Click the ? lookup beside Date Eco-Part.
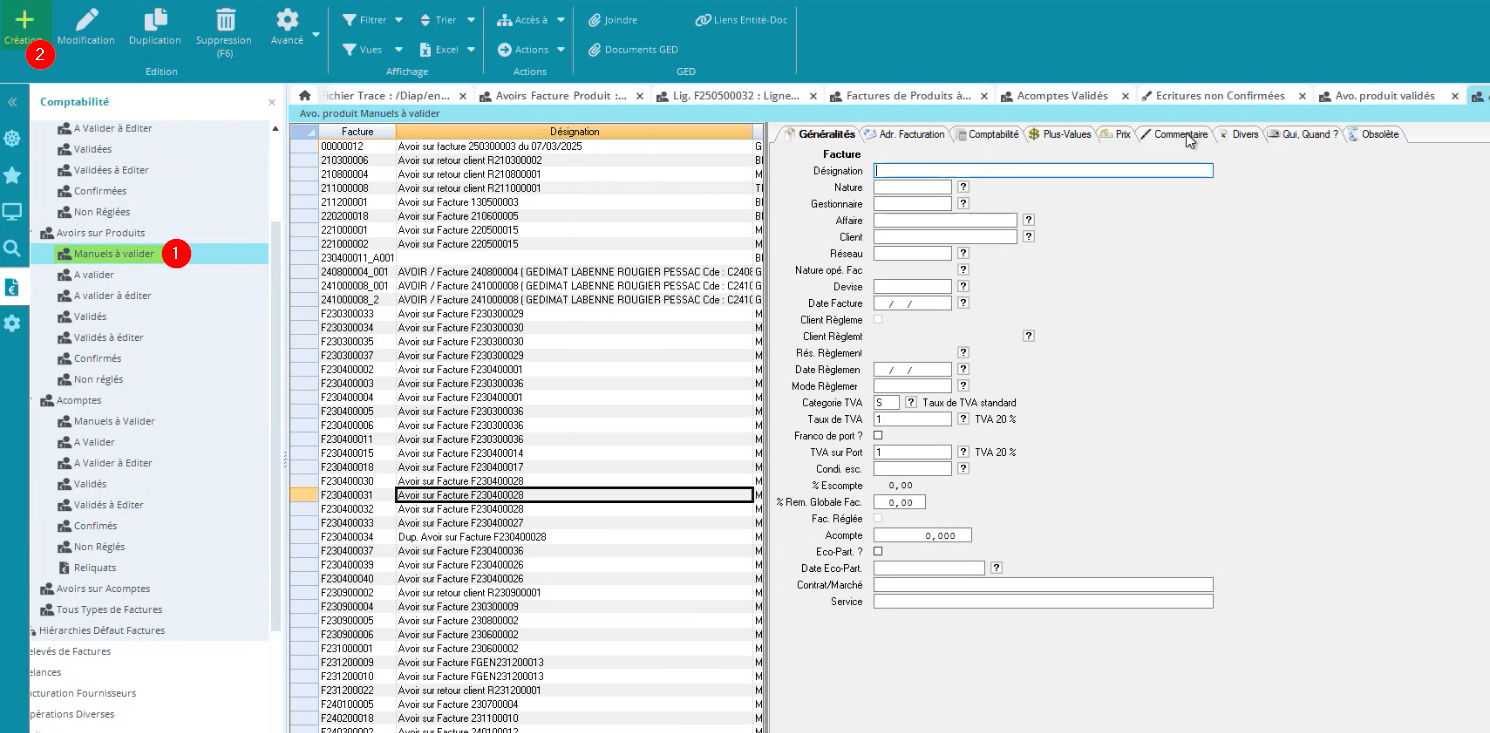This screenshot has width=1490, height=733. [x=996, y=568]
